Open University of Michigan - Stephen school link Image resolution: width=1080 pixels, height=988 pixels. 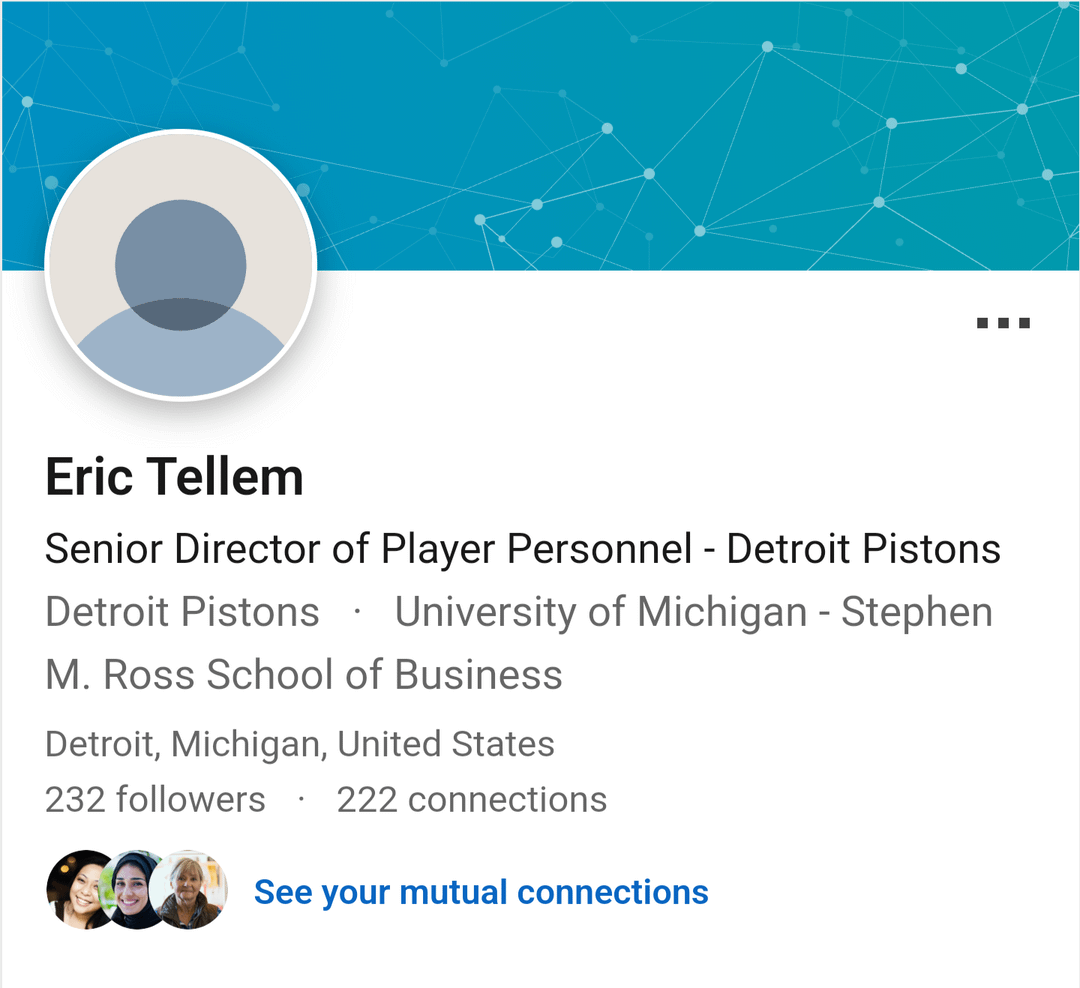[693, 612]
